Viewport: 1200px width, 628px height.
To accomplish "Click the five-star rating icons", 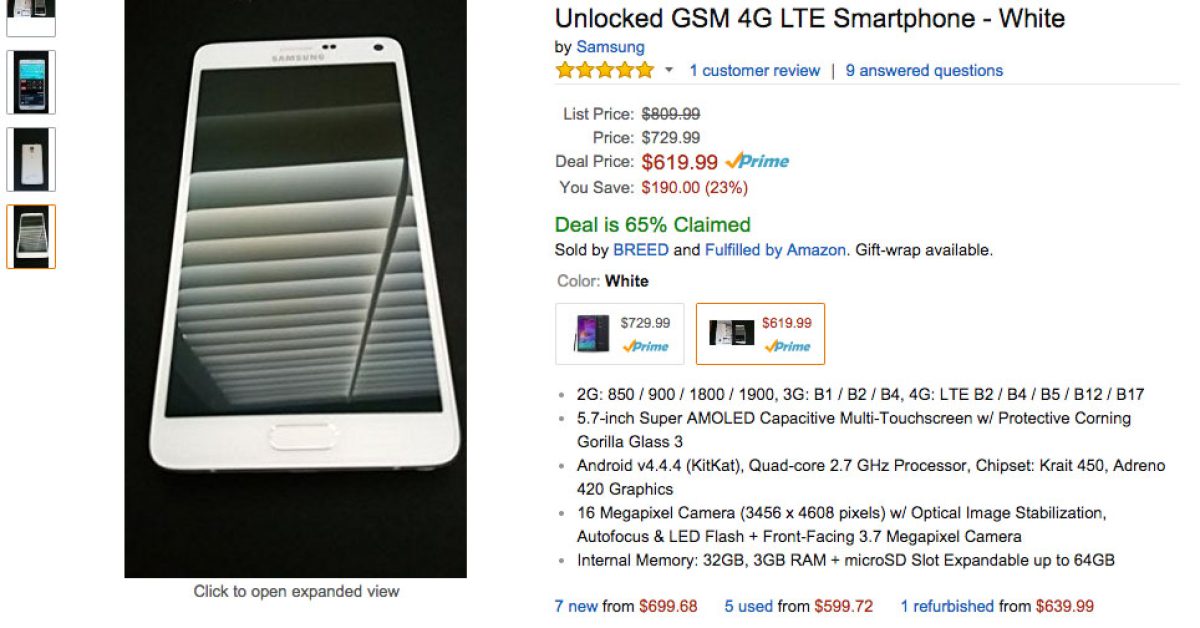I will point(604,71).
